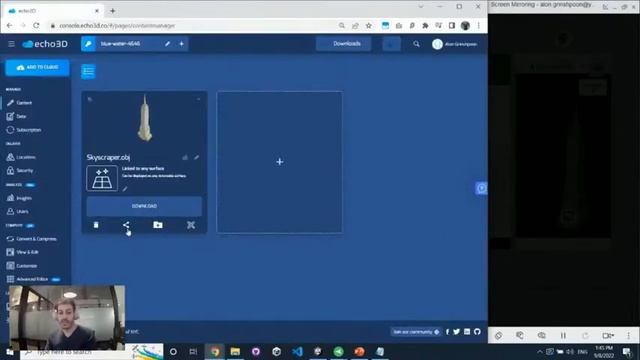Click the Skyscraper.obj file name
The height and width of the screenshot is (360, 640).
tap(108, 157)
